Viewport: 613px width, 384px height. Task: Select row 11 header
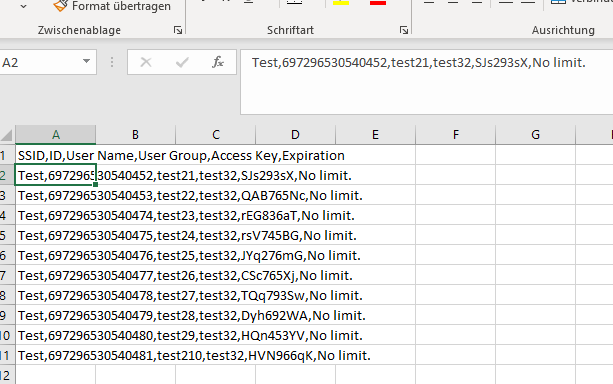[7, 355]
